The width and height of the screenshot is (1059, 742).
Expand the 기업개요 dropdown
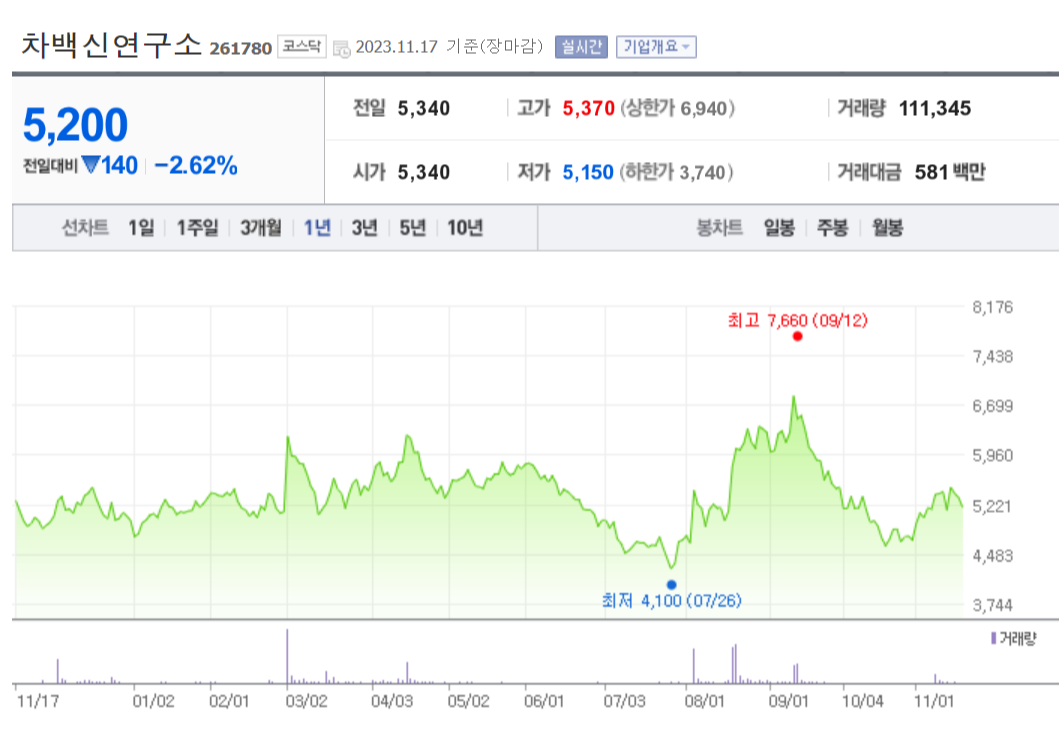point(656,47)
